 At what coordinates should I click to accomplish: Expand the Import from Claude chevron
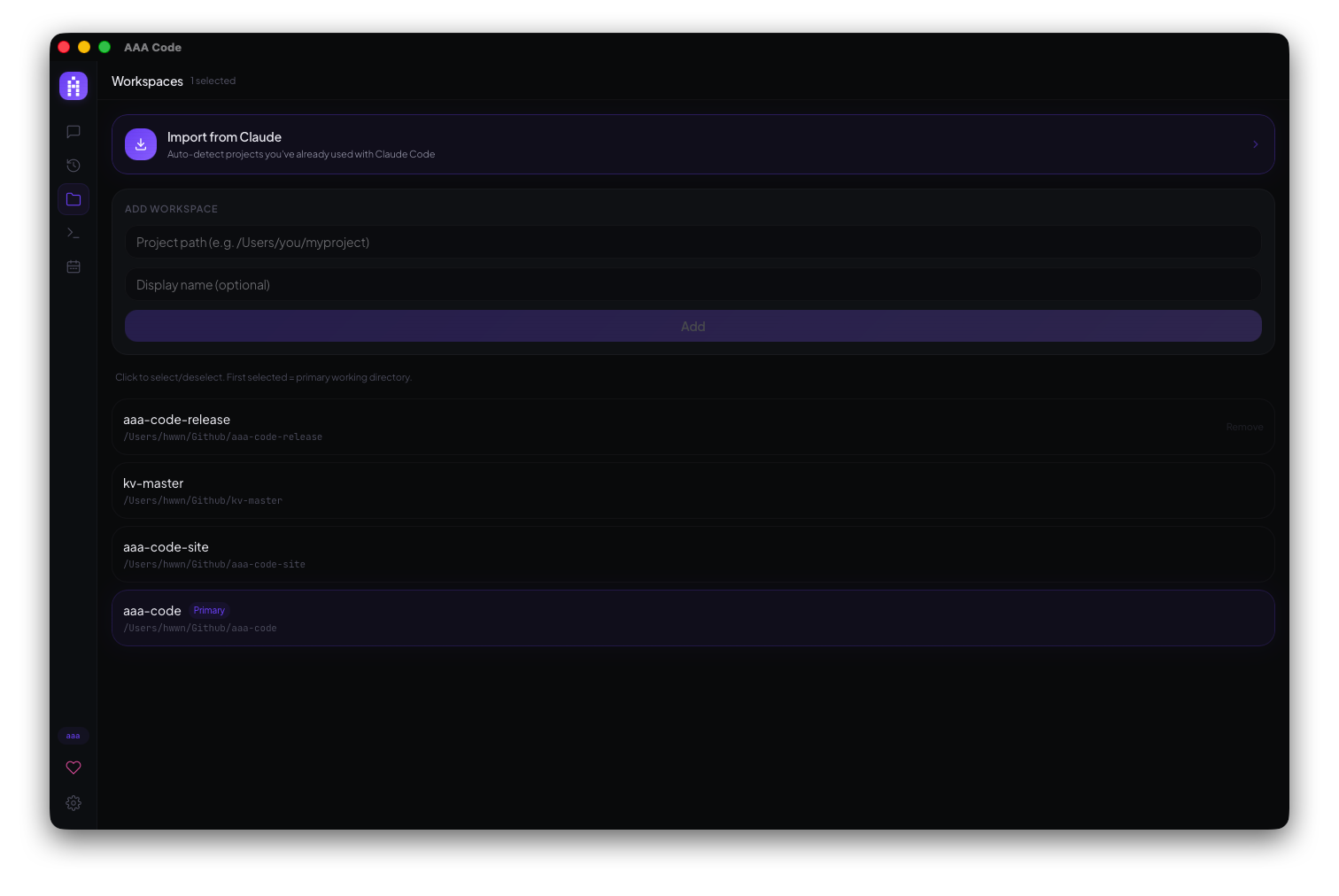click(1256, 144)
